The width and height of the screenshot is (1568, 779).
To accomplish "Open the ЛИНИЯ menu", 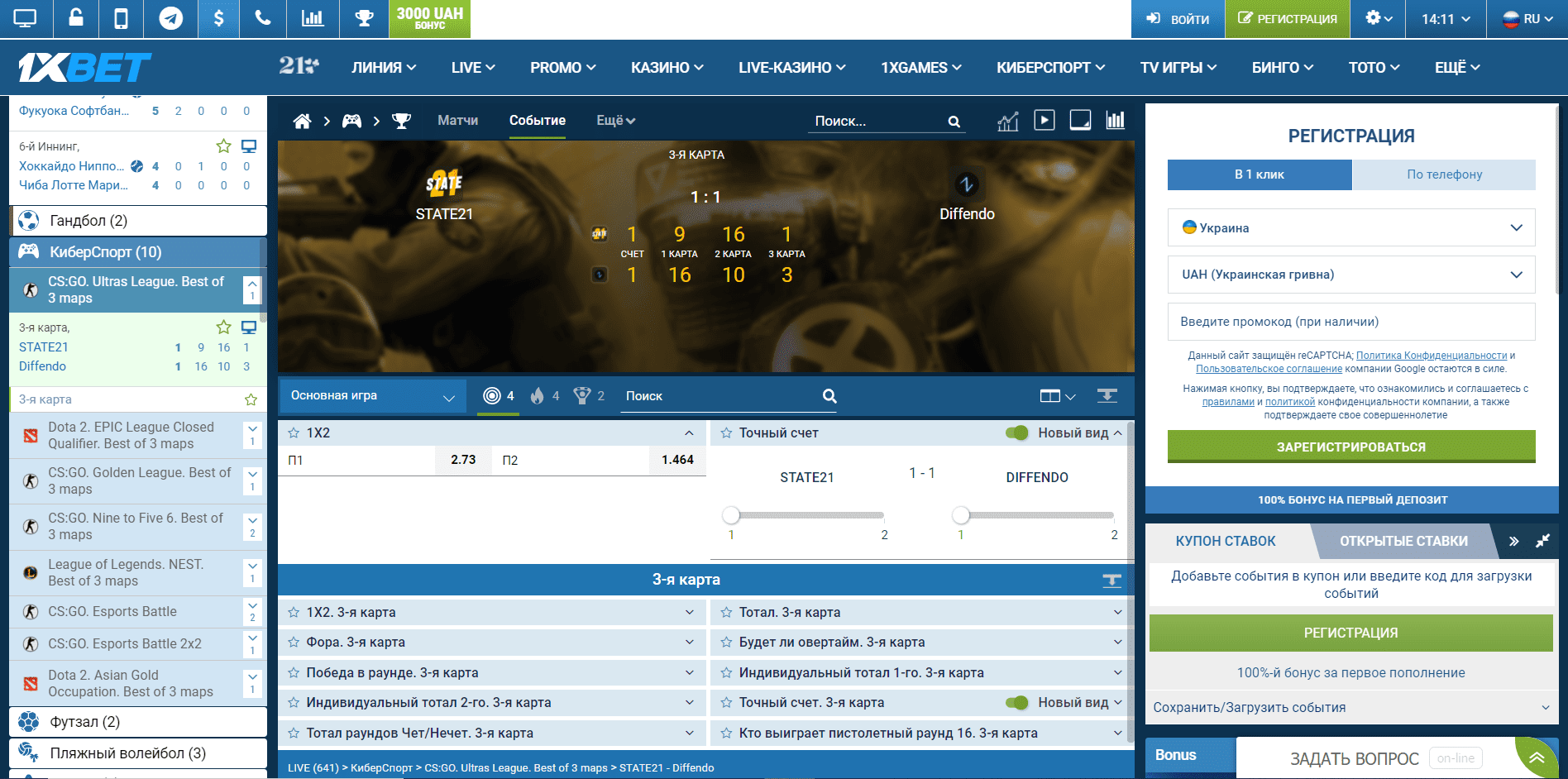I will pyautogui.click(x=384, y=68).
